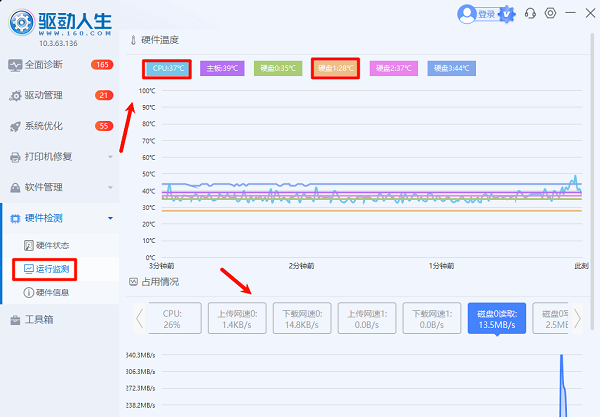Open the 工具箱 menu item
Viewport: 600px width, 417px height.
coord(60,320)
